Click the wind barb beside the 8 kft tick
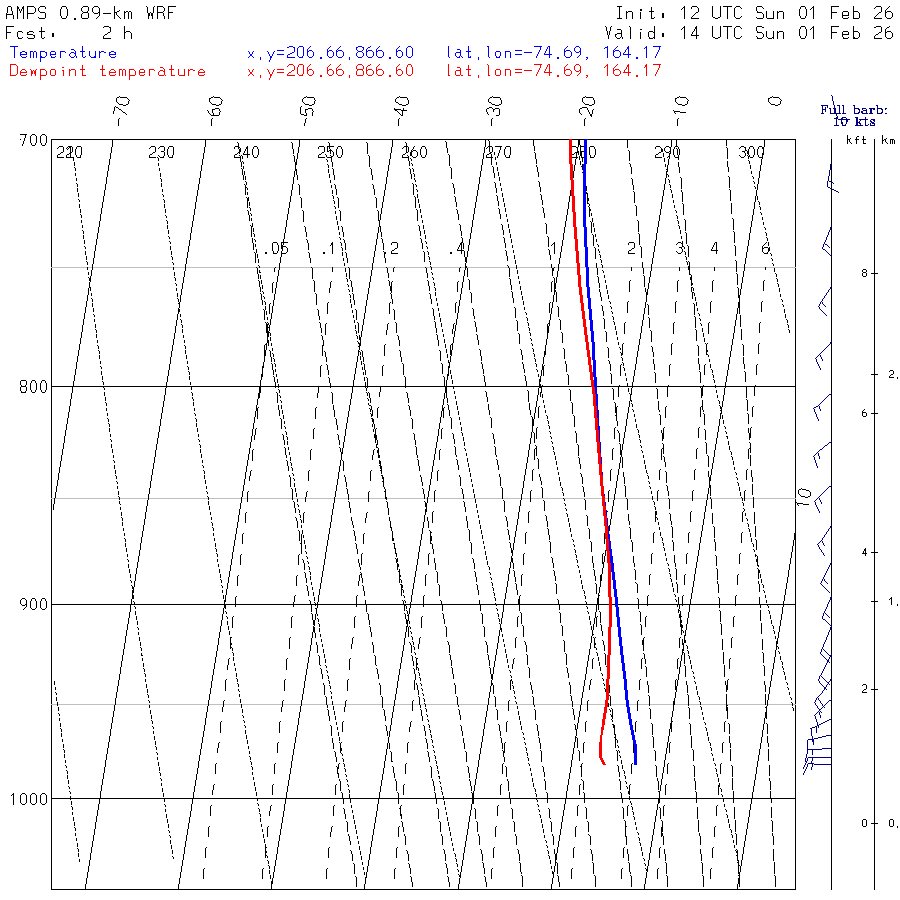The width and height of the screenshot is (900, 900). point(826,300)
